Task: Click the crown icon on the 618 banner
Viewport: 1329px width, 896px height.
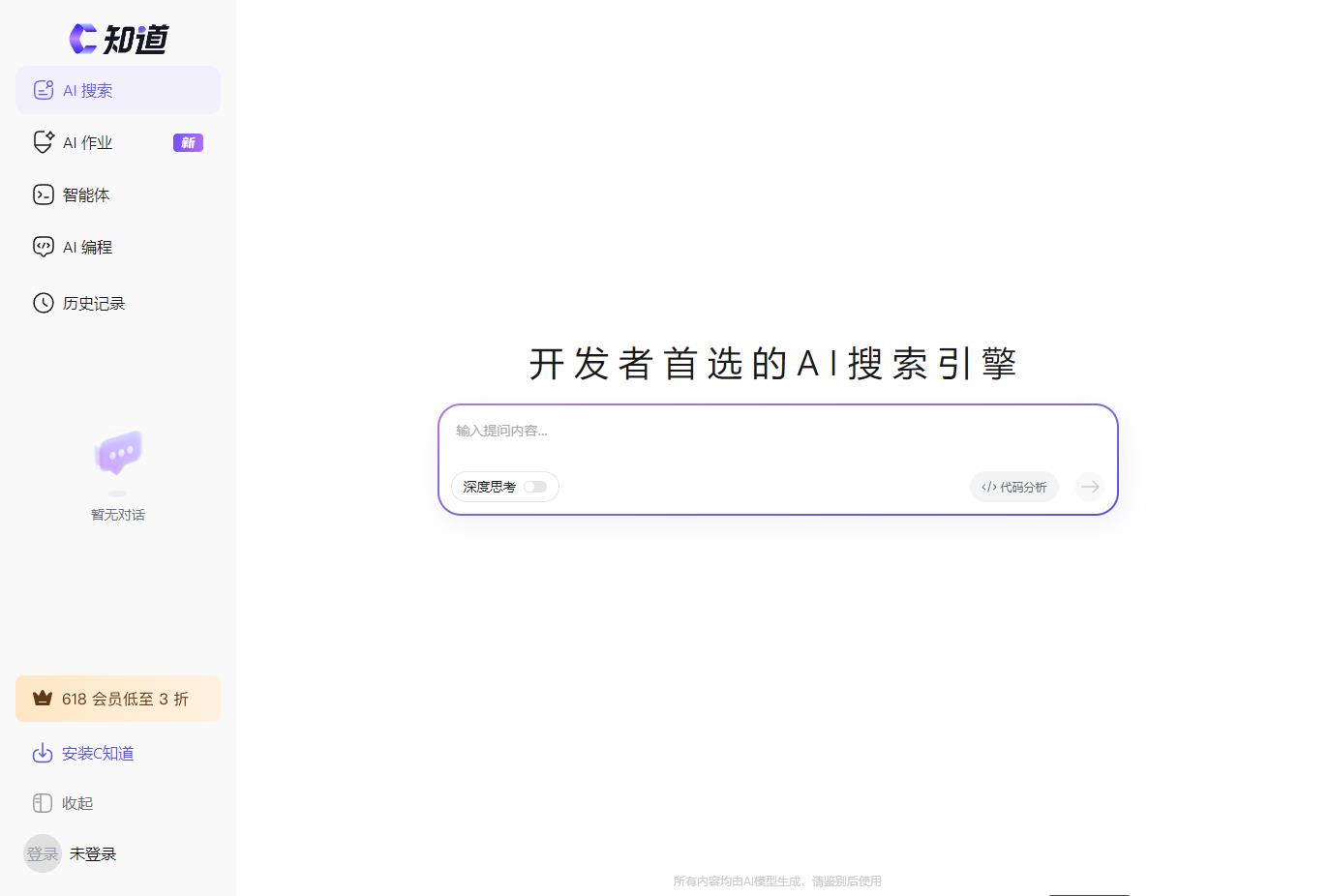Action: coord(42,698)
